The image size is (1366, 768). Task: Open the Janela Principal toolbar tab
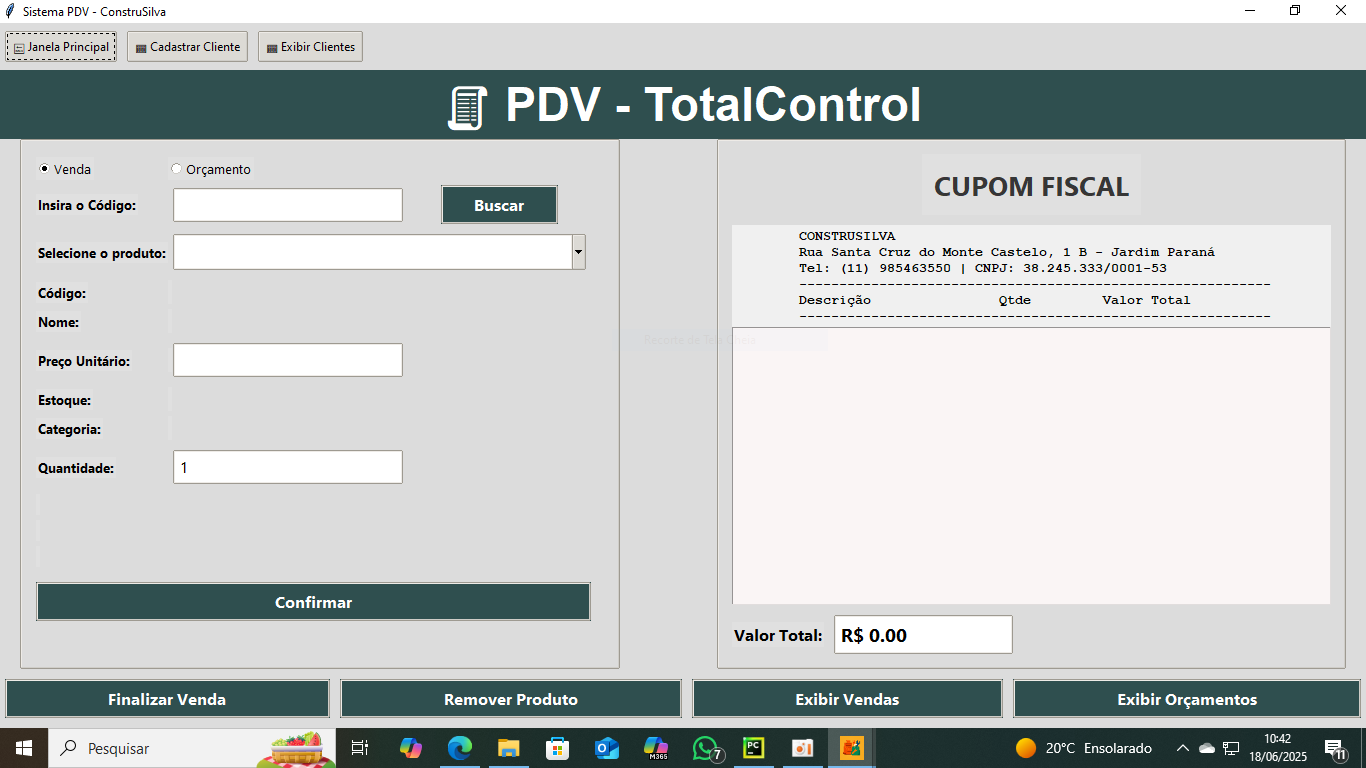[61, 47]
